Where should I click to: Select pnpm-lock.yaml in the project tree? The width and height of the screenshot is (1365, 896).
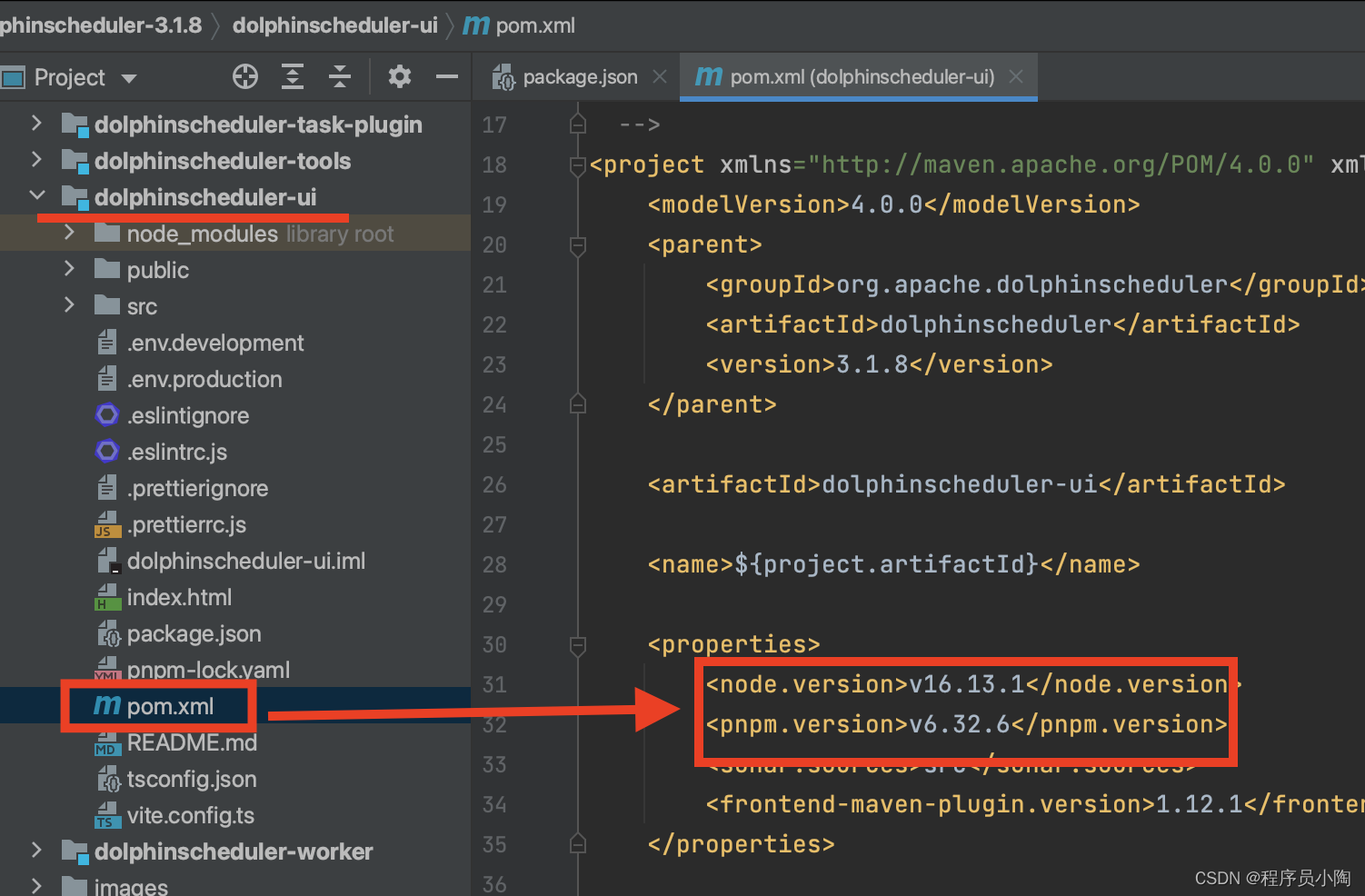(x=208, y=670)
